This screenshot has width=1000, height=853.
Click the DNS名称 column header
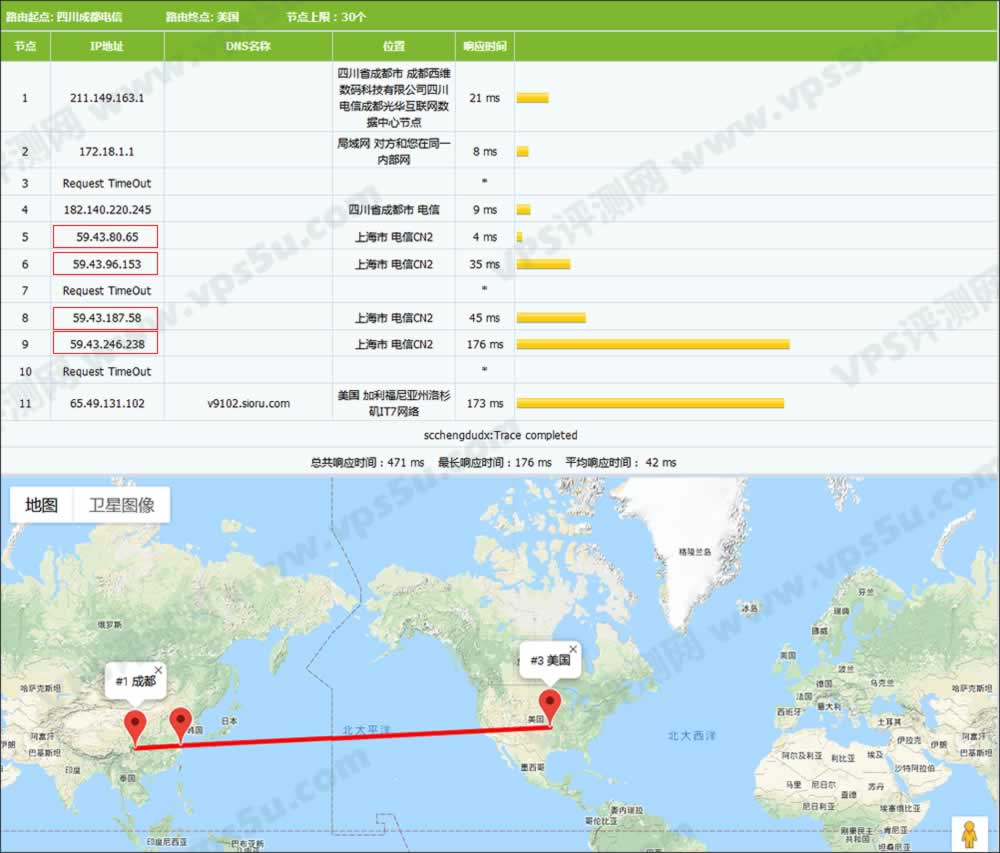pos(247,46)
